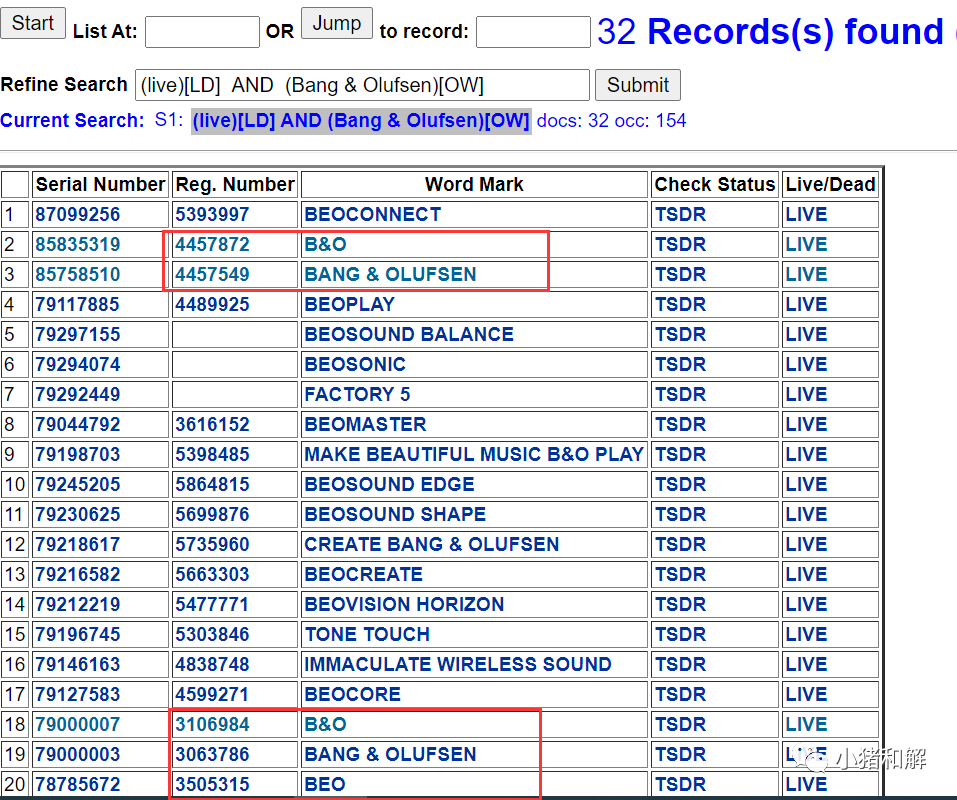Open serial number 79218617

tap(78, 544)
